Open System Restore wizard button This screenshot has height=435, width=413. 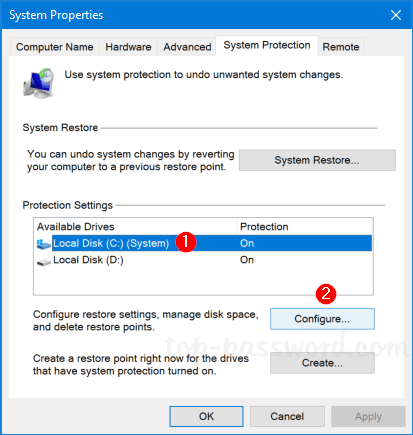click(317, 160)
